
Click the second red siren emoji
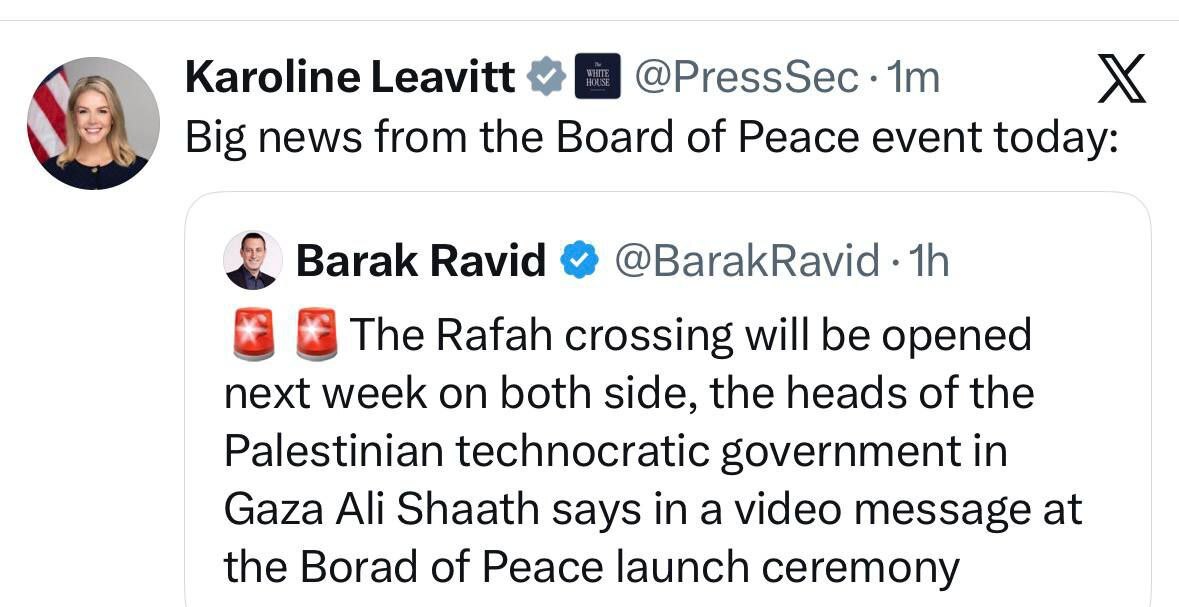pyautogui.click(x=318, y=334)
